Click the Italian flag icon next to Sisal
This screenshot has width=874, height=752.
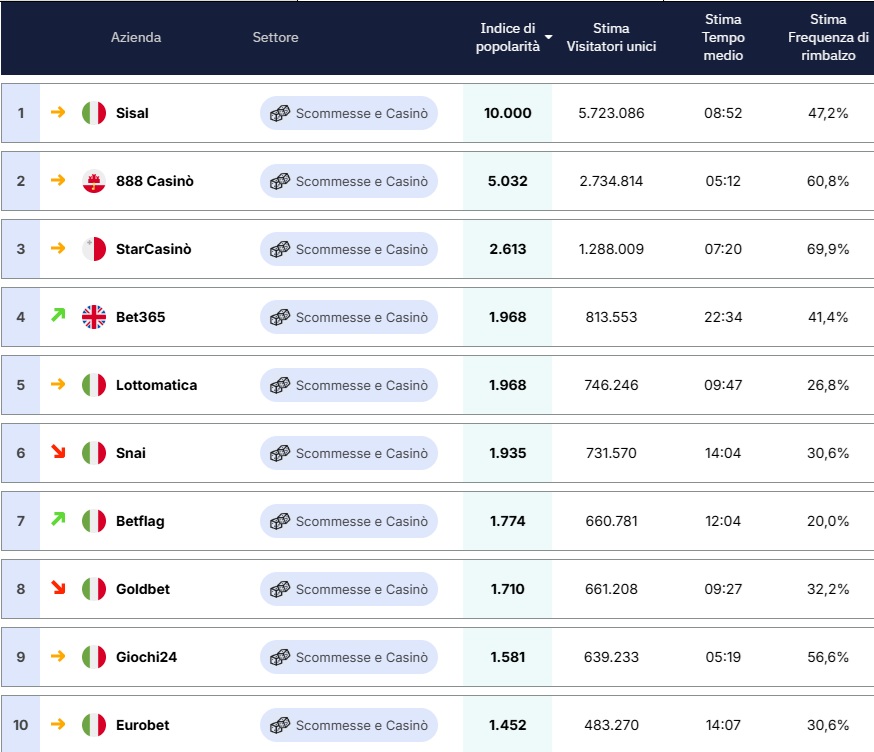click(x=94, y=113)
